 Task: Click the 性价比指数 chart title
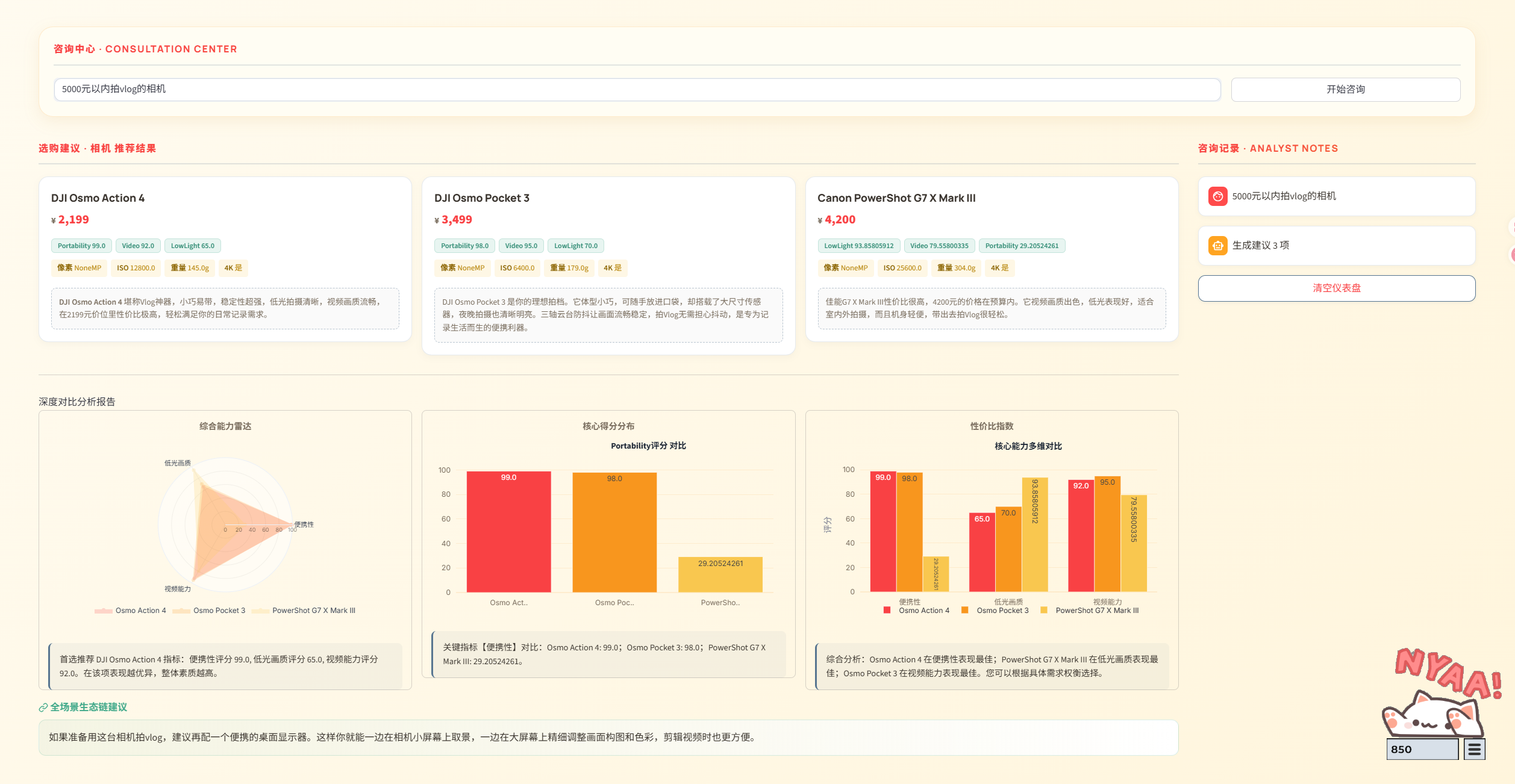click(992, 426)
